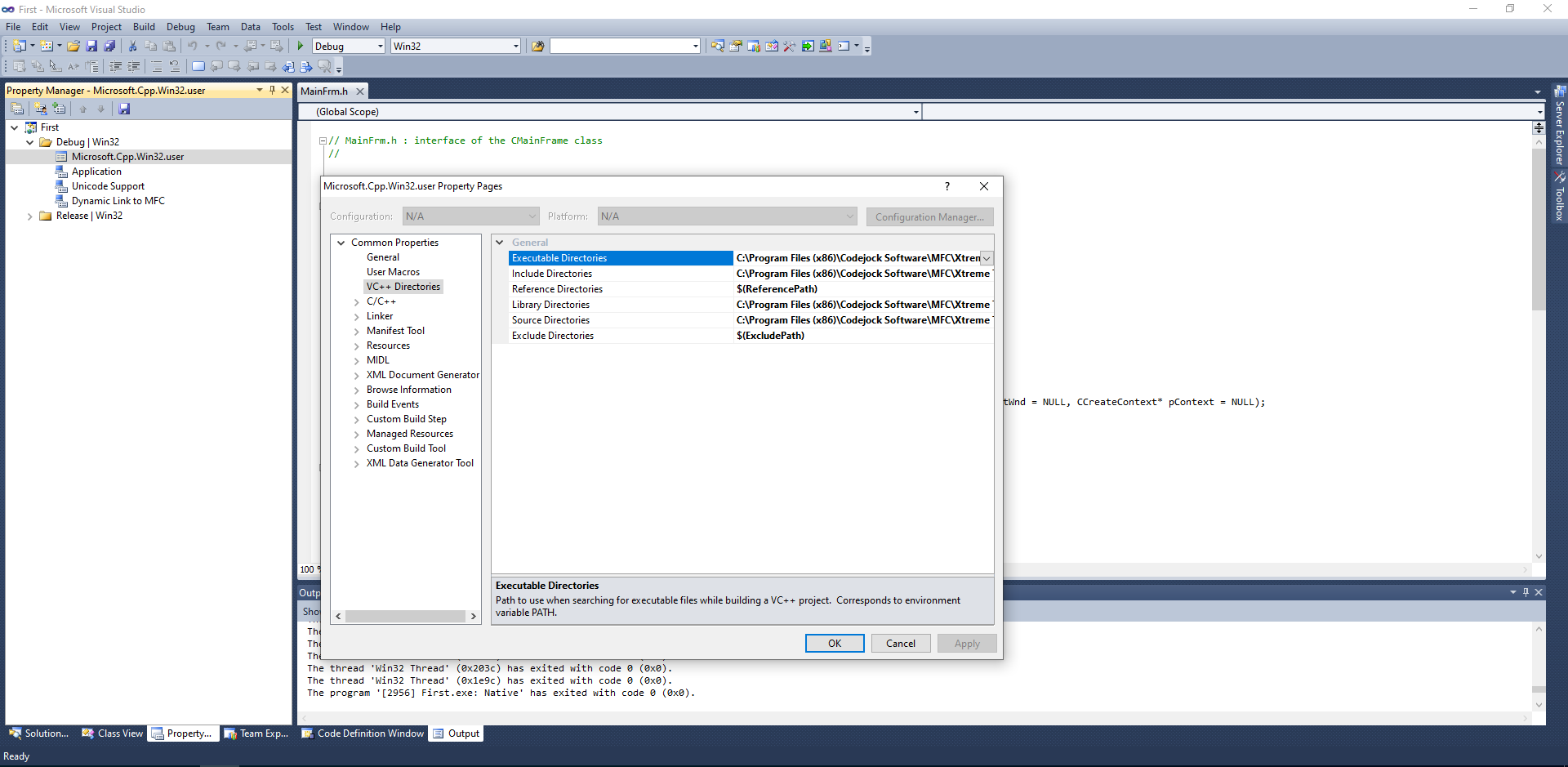Viewport: 1568px width, 767px height.
Task: Switch to the Code Definition Window tab
Action: point(363,734)
